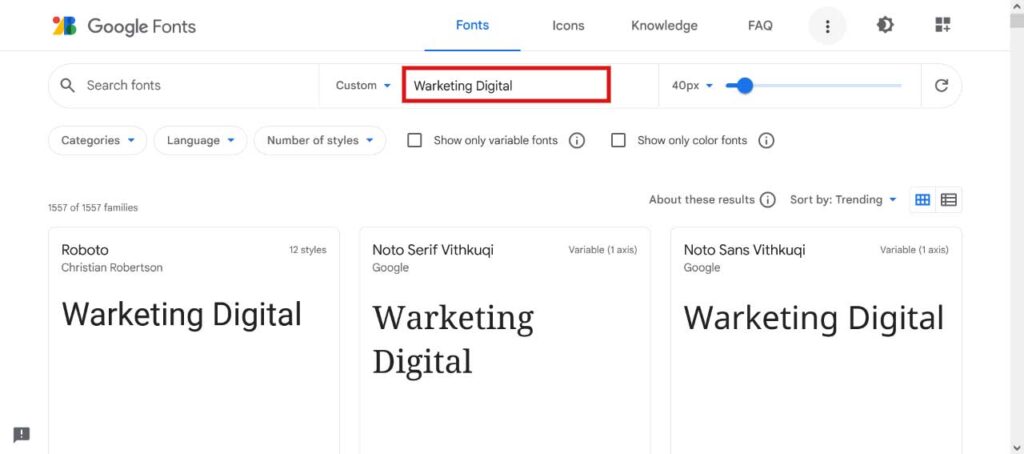The width and height of the screenshot is (1024, 454).
Task: Click the Google Fonts logo
Action: point(124,26)
